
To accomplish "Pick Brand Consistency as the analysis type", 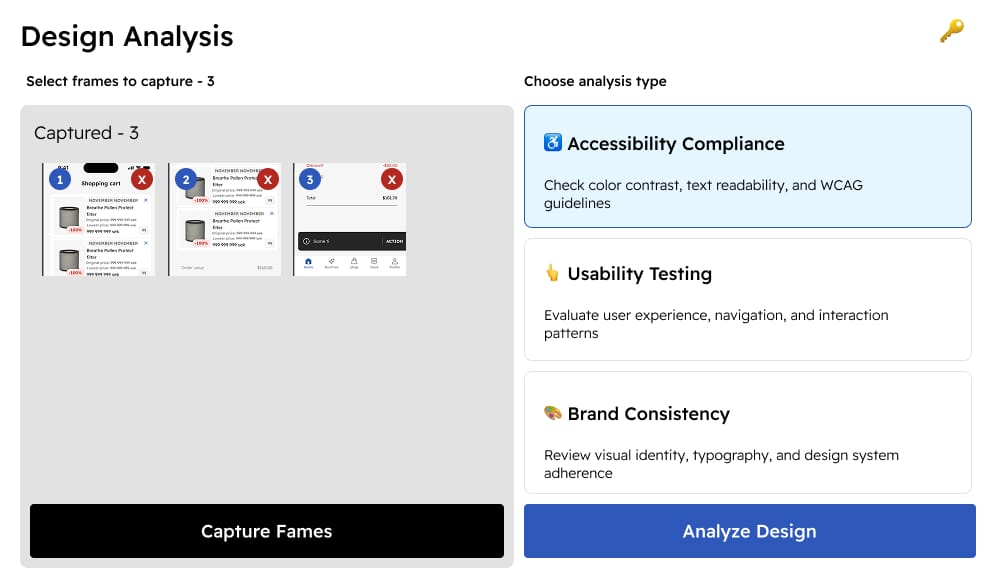I will [x=747, y=432].
